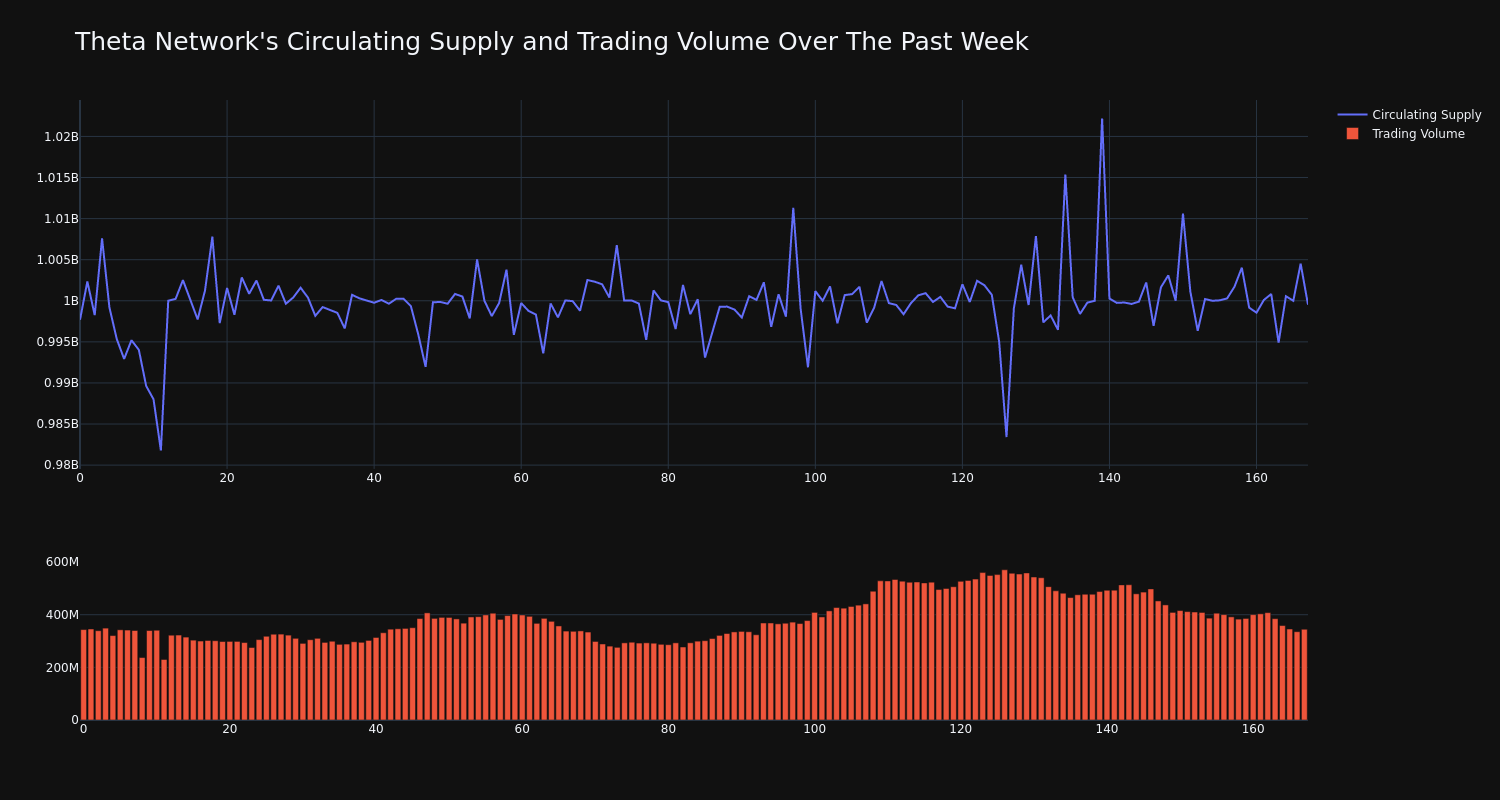
Task: Click the x-axis label 160 on volume chart
Action: (1253, 730)
